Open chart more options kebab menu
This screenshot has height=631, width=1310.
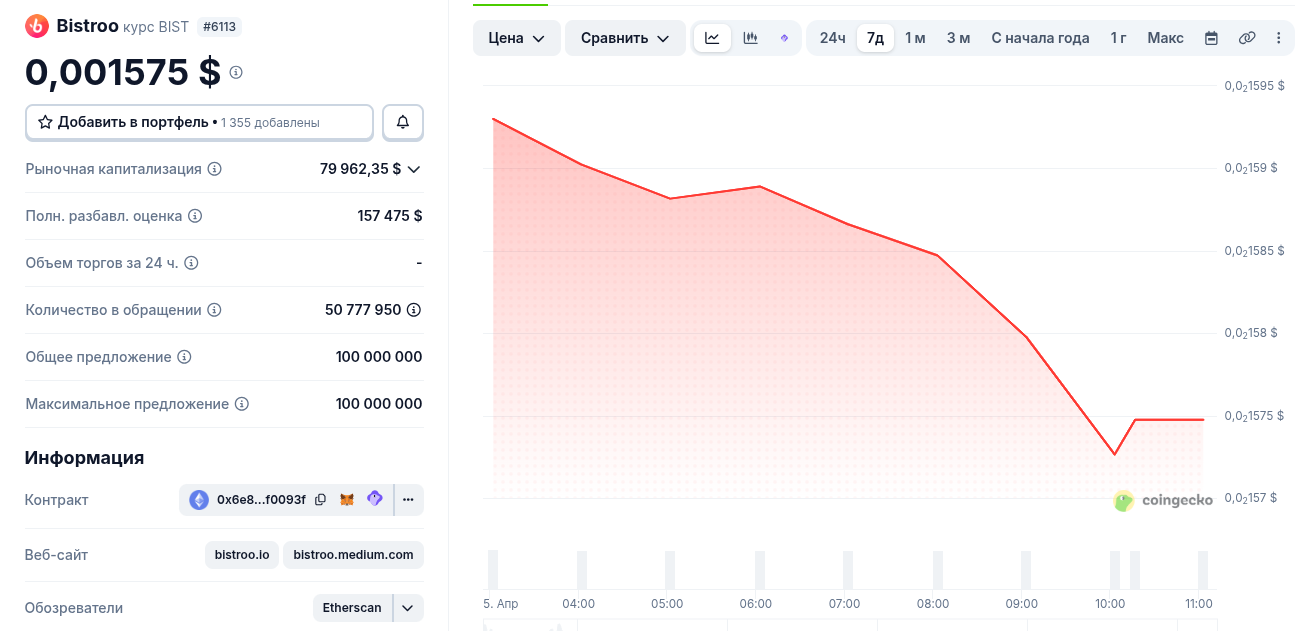tap(1278, 38)
